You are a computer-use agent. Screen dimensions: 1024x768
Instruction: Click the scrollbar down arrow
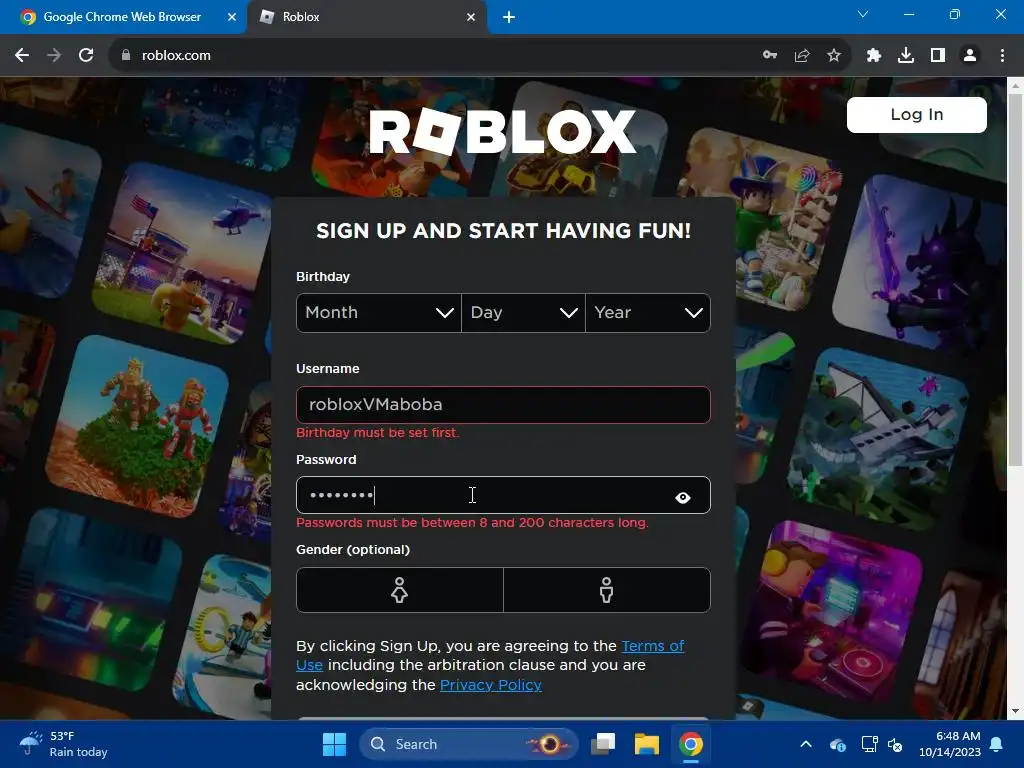(x=1015, y=712)
